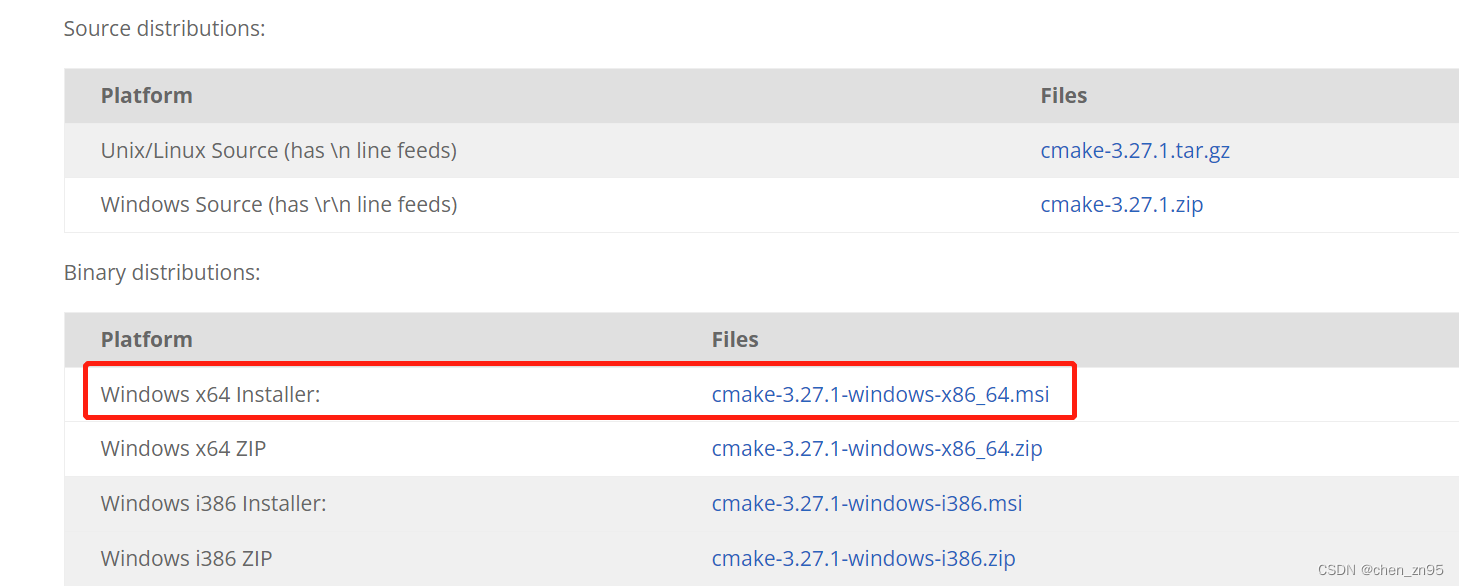The image size is (1459, 586).
Task: Click the Files column header in binary table
Action: click(x=735, y=339)
